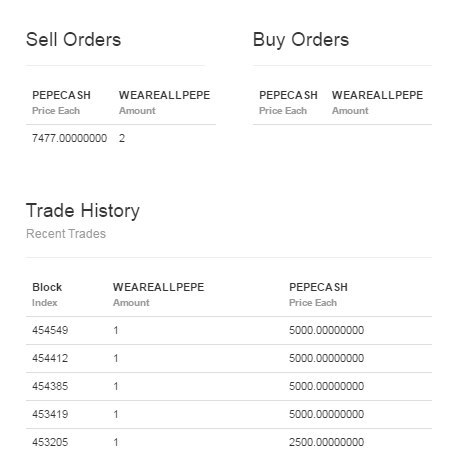Click the sell order price 7477.00000000
The image size is (467, 471).
click(69, 138)
